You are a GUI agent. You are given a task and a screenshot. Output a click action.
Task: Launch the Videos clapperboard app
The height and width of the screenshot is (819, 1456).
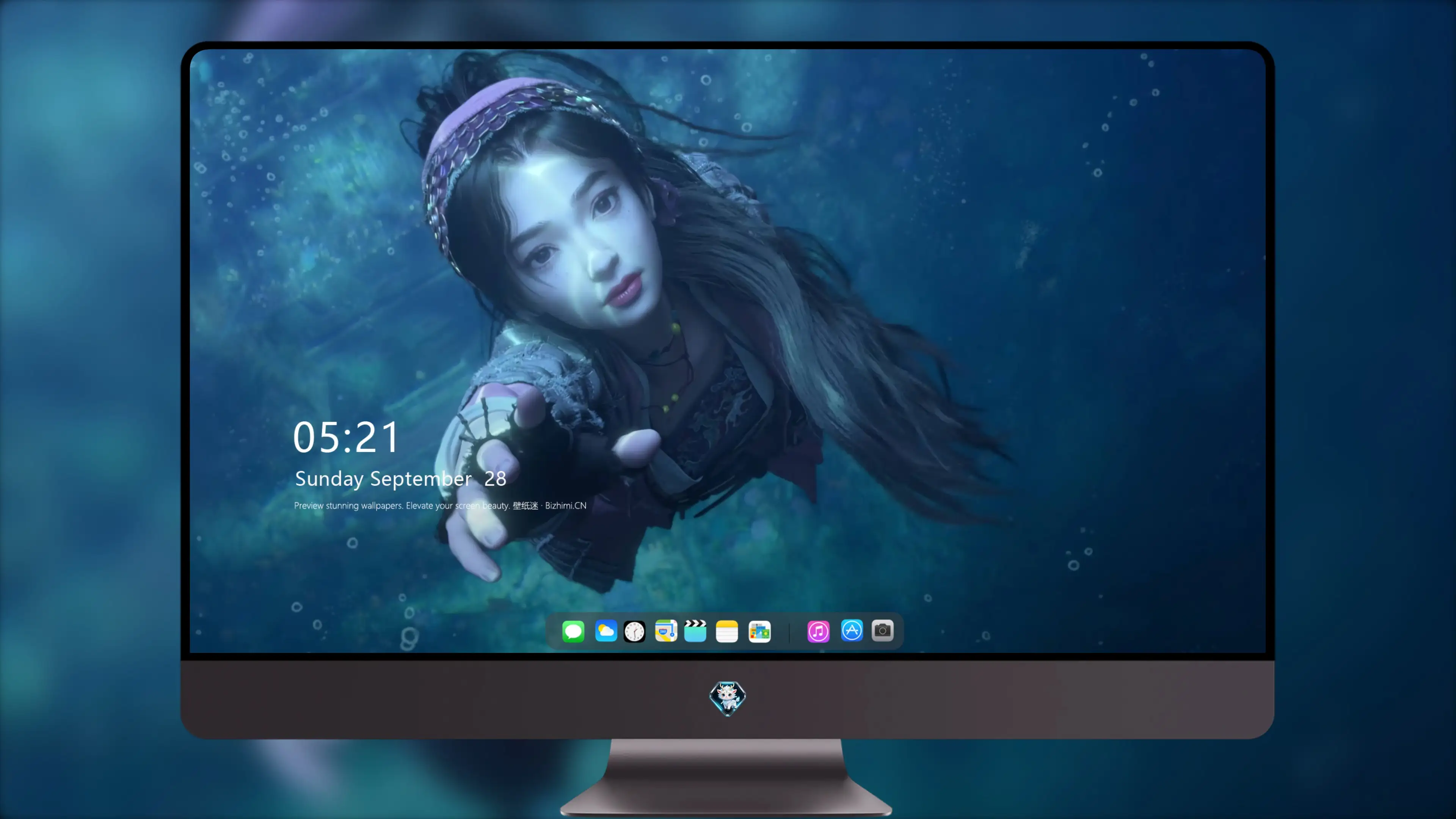tap(695, 631)
